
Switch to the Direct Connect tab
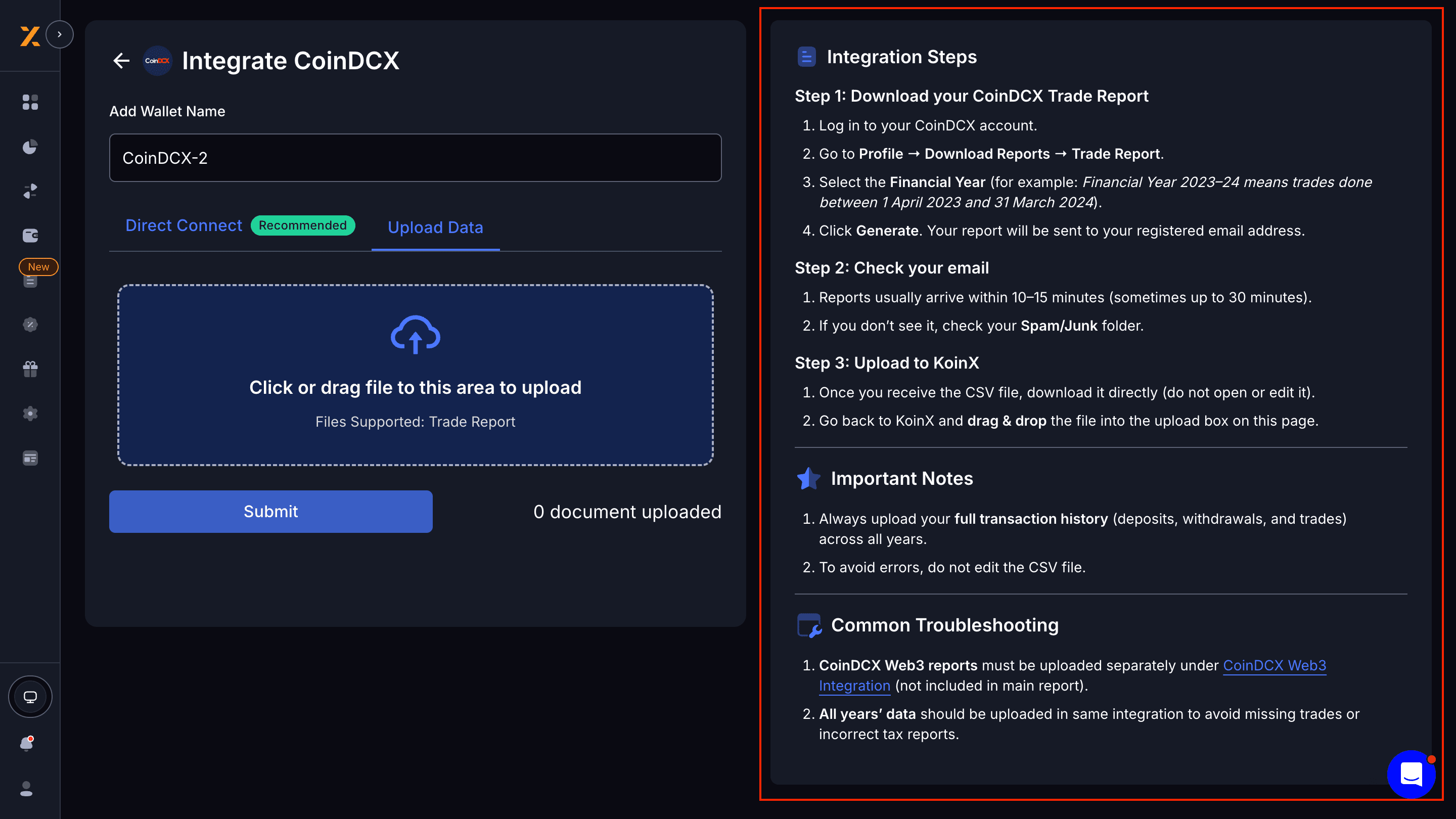(184, 225)
